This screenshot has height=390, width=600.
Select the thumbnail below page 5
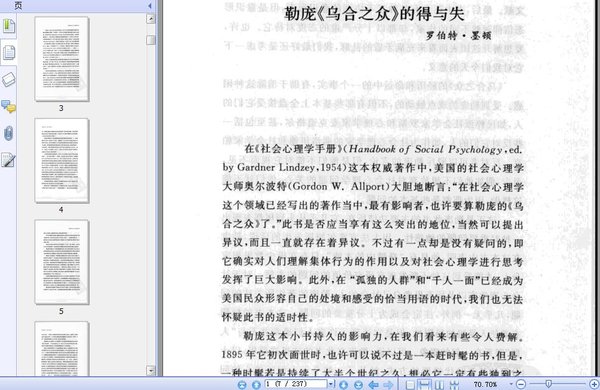coord(62,349)
